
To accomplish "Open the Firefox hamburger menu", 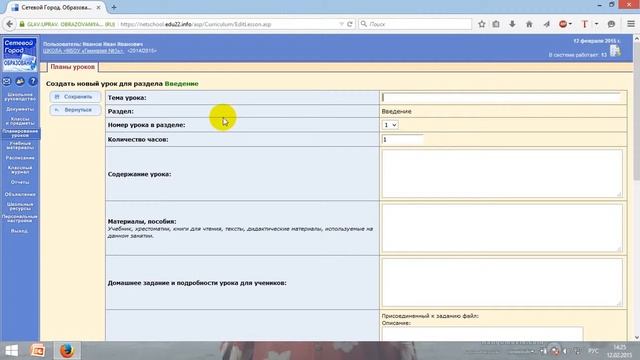I will (x=631, y=24).
